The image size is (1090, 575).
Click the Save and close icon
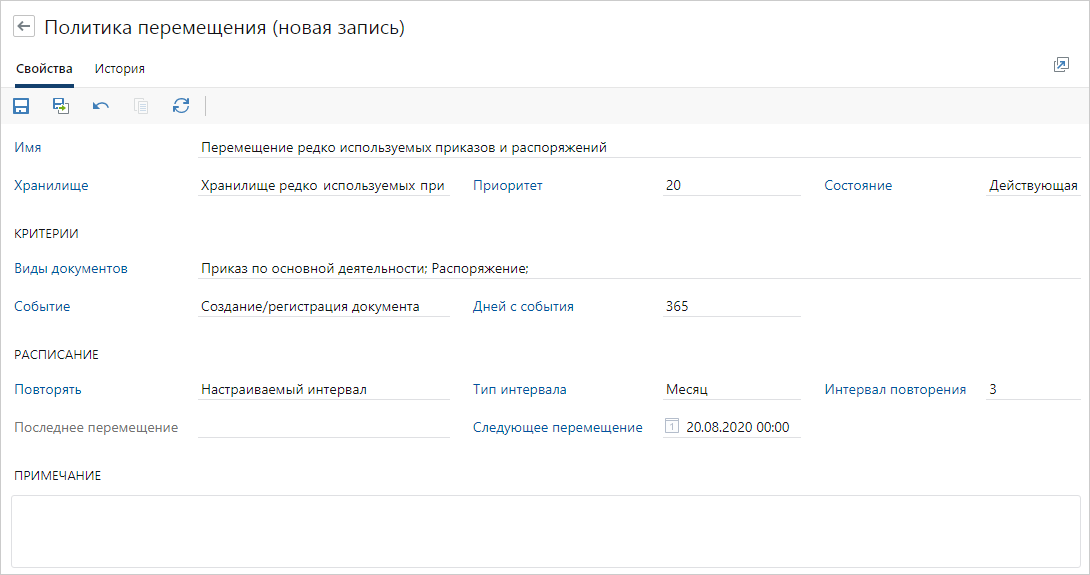(x=61, y=106)
